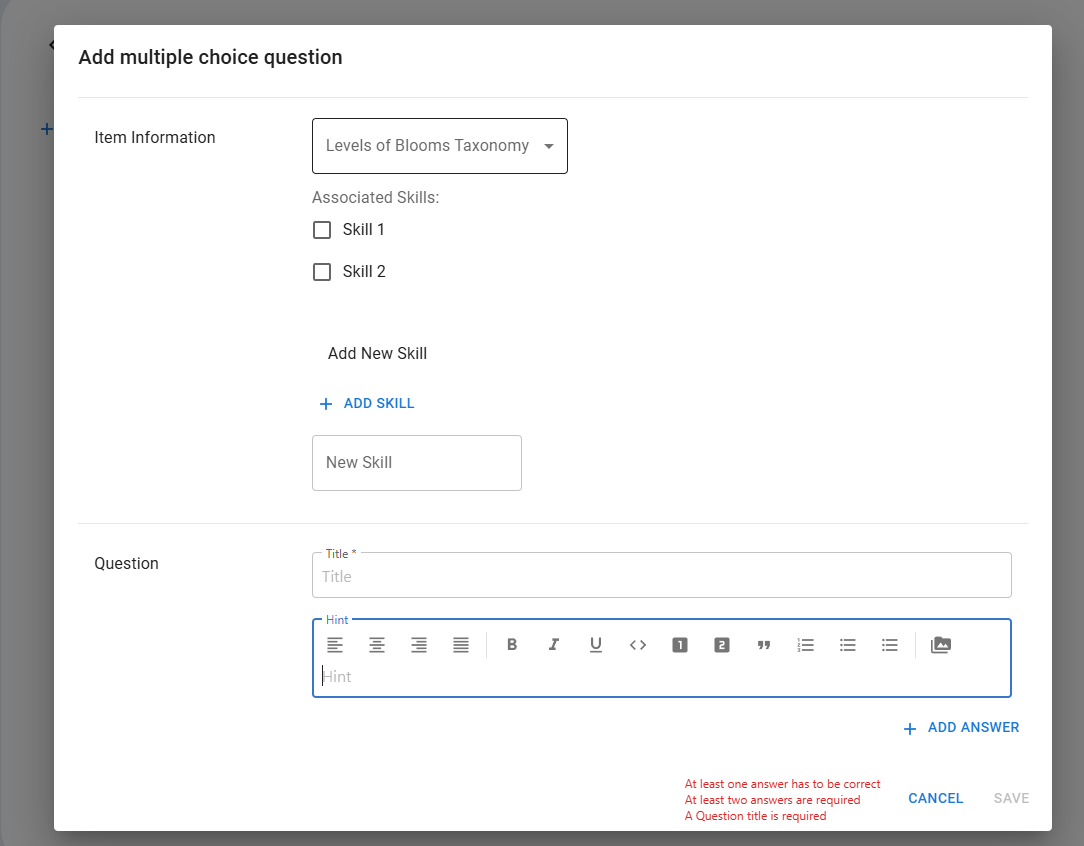Image resolution: width=1084 pixels, height=846 pixels.
Task: Click the ADD SKILL button
Action: pyautogui.click(x=367, y=404)
